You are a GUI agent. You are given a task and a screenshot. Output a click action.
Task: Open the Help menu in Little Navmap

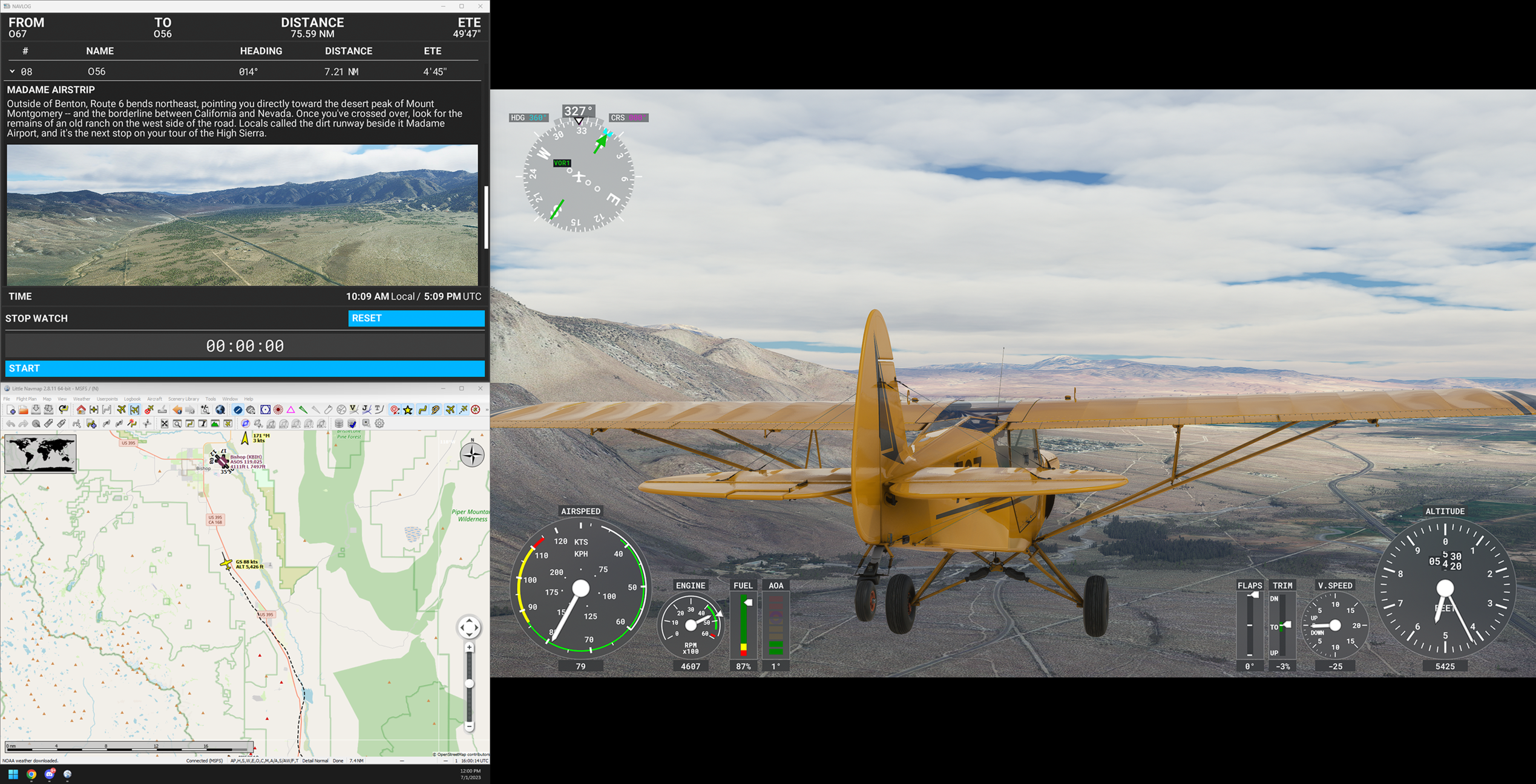tap(248, 399)
